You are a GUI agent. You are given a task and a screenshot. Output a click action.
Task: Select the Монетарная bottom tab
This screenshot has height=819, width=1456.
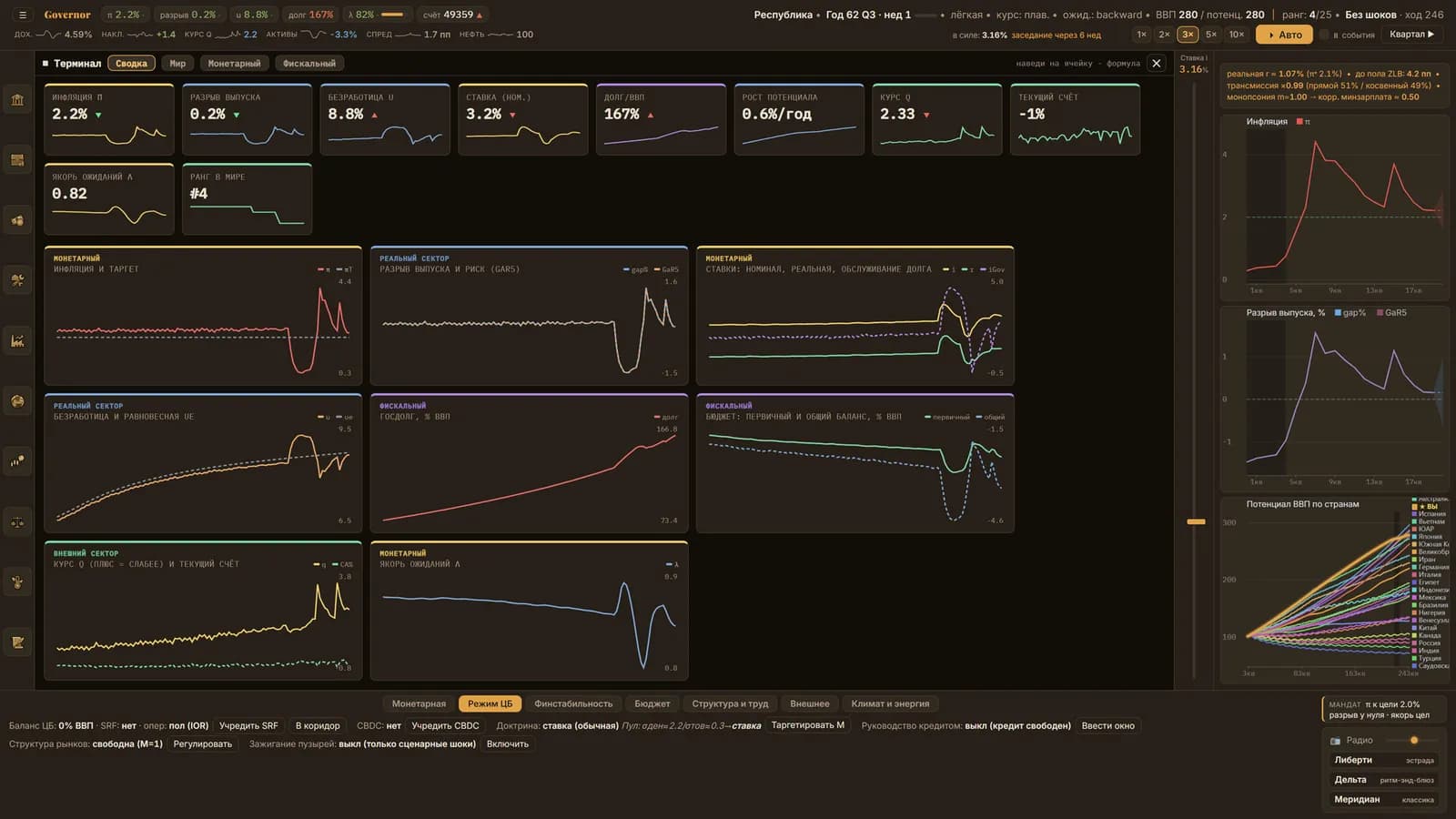pyautogui.click(x=419, y=703)
